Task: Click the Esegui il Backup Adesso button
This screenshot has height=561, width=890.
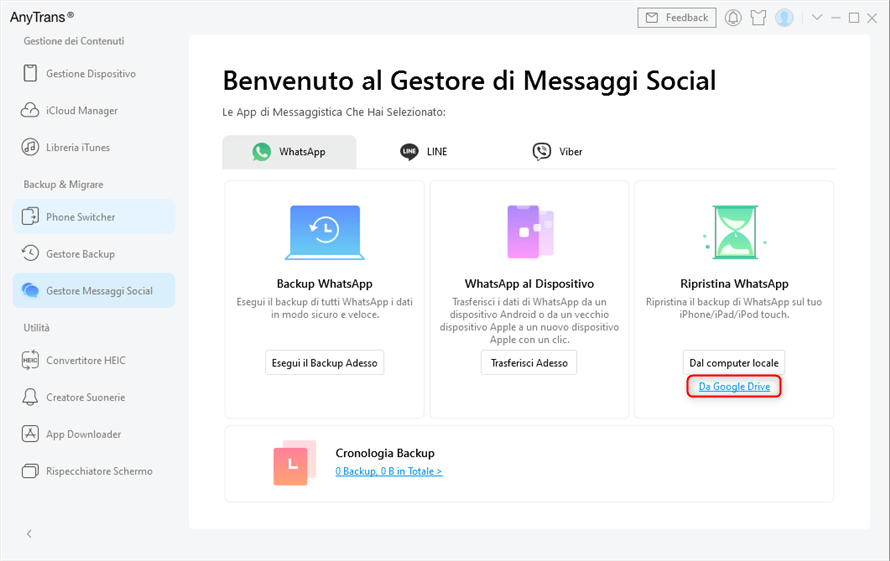Action: click(x=325, y=363)
